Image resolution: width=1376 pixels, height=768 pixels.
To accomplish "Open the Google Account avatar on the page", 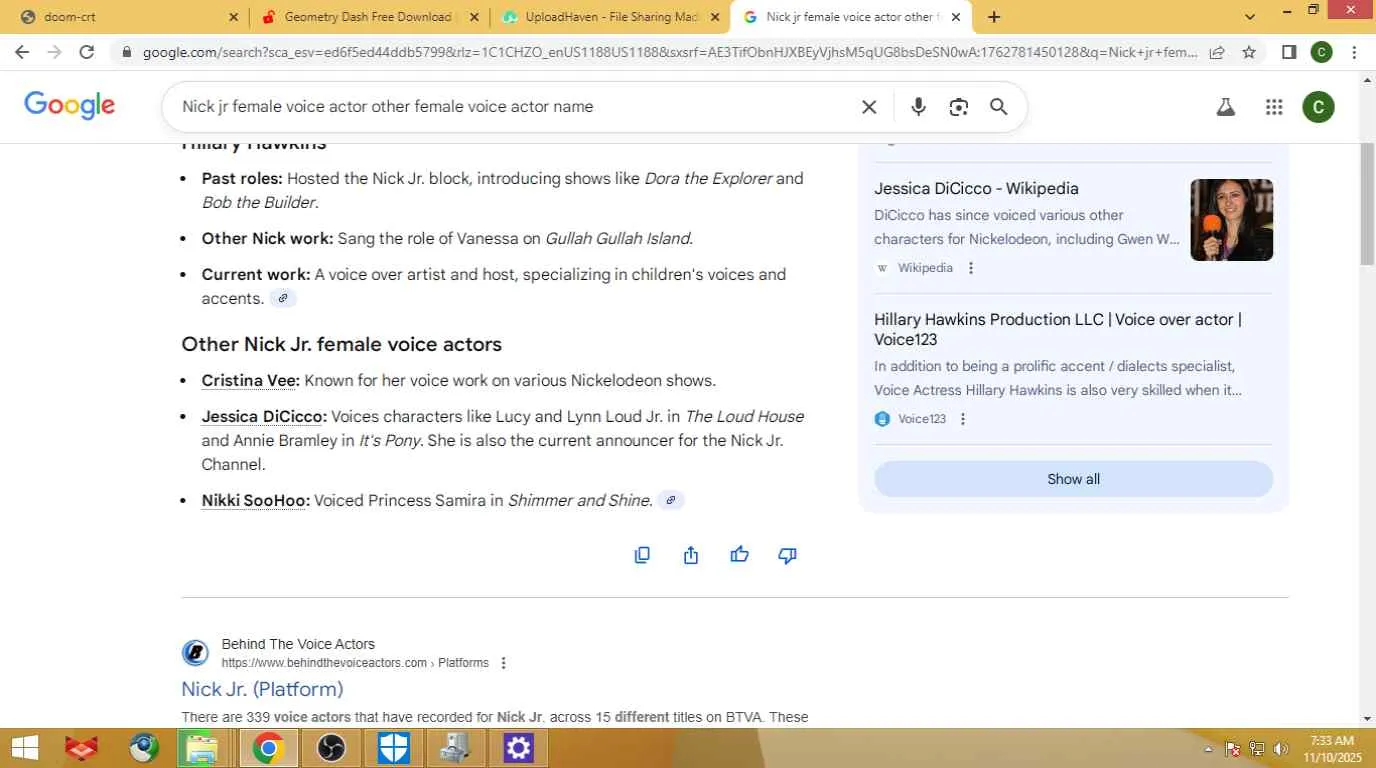I will click(x=1318, y=107).
